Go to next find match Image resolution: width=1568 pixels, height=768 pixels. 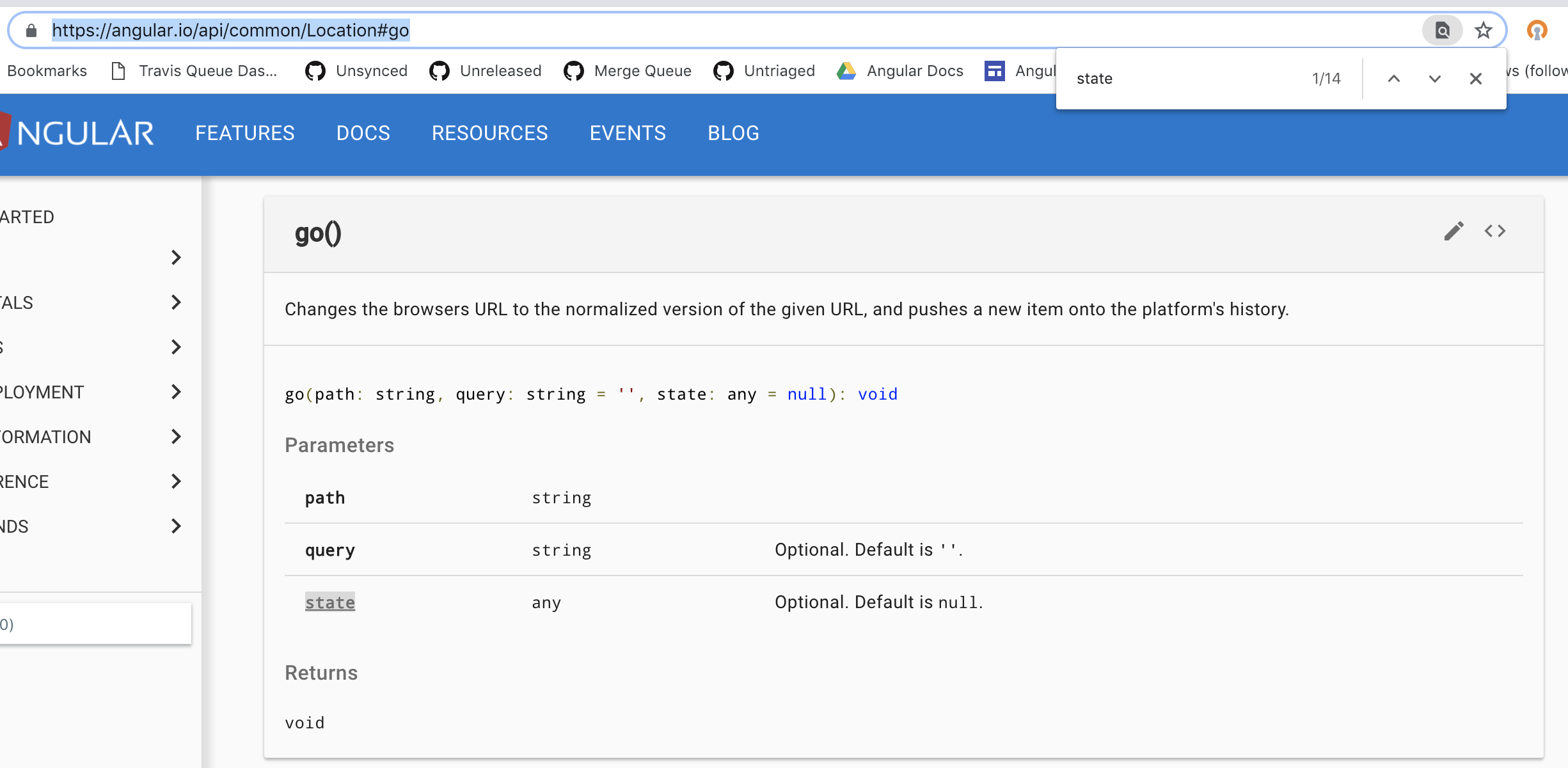point(1434,78)
